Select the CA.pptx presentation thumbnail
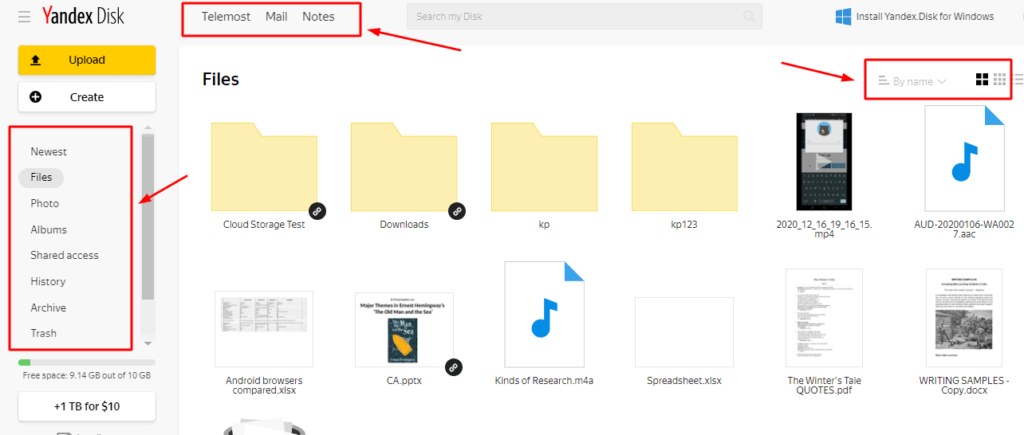Image resolution: width=1024 pixels, height=435 pixels. 404,330
